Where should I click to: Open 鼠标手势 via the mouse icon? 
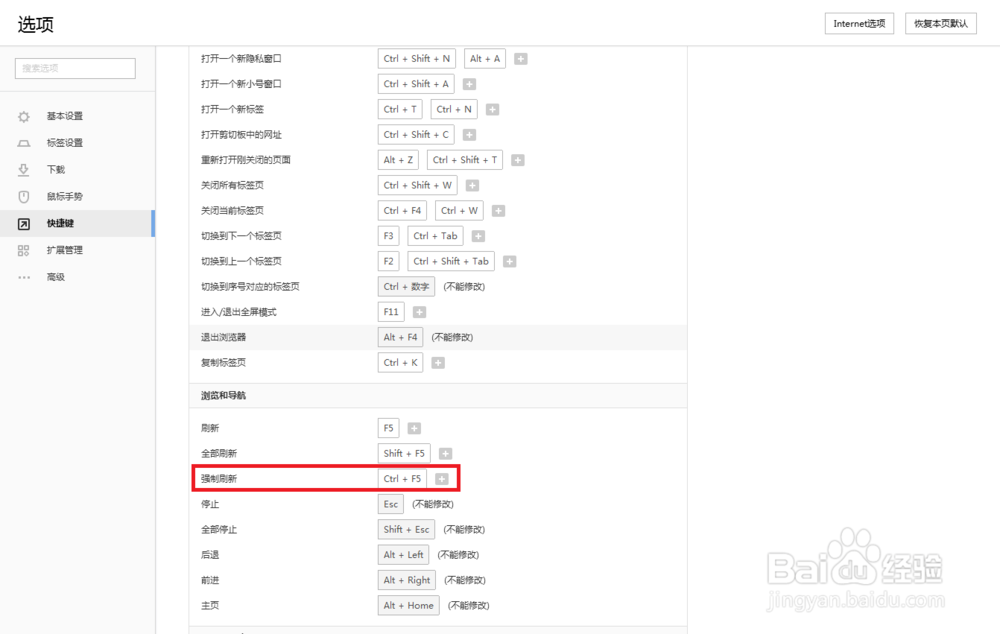point(24,196)
